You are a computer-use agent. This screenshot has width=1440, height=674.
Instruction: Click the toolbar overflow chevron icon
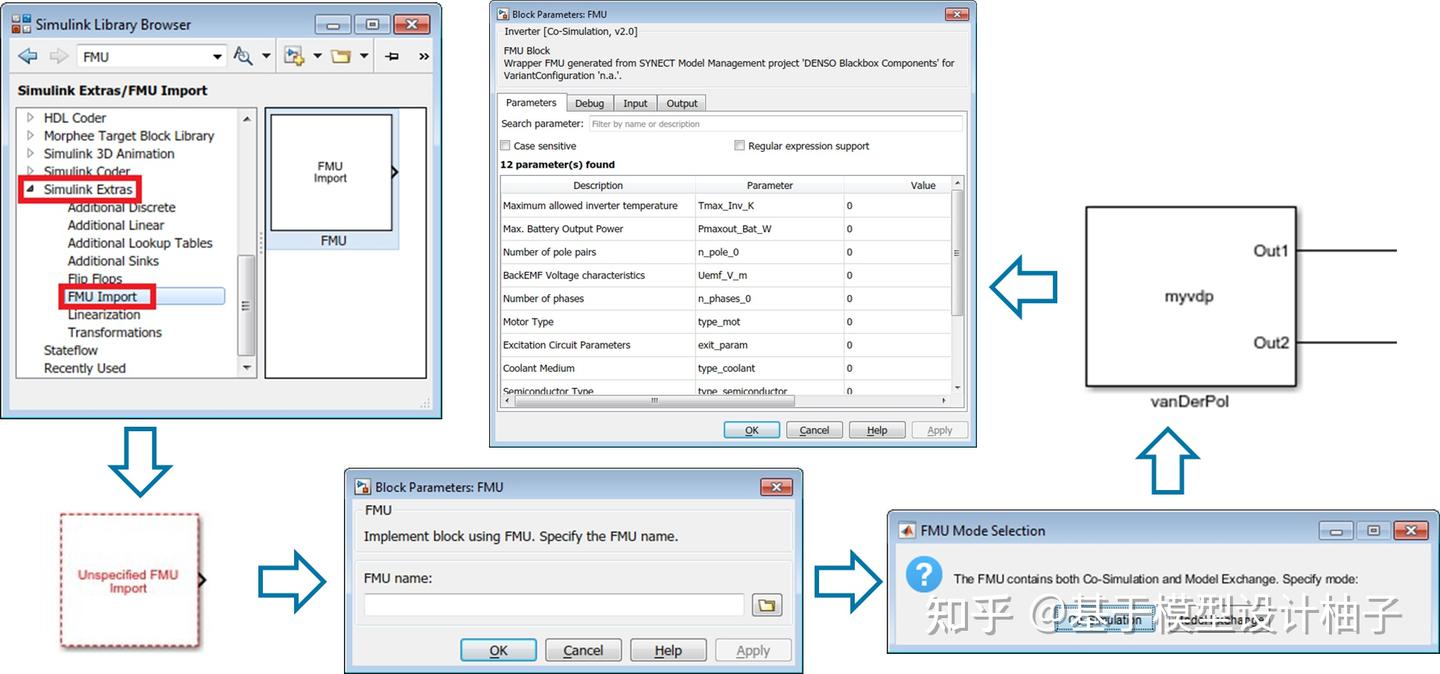pyautogui.click(x=423, y=56)
